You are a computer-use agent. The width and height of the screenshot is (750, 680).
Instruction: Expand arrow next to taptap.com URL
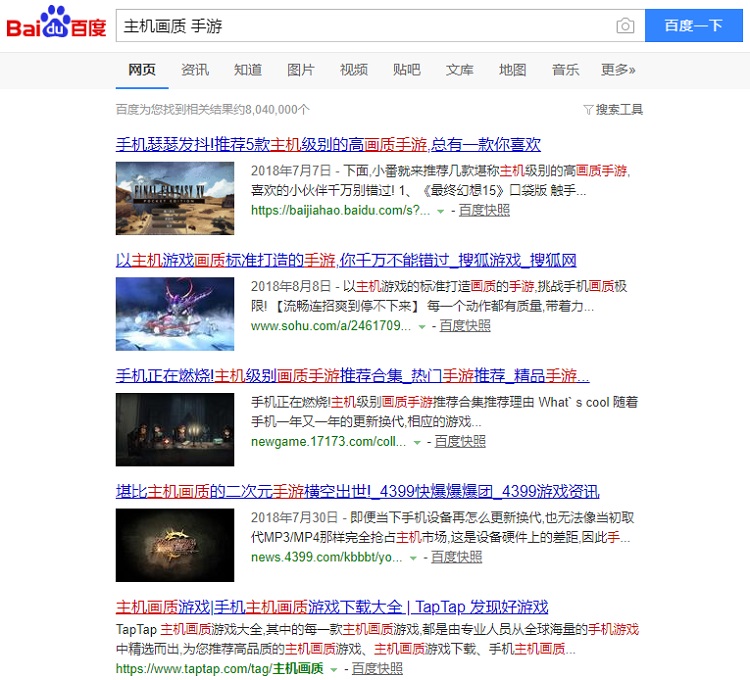point(334,669)
